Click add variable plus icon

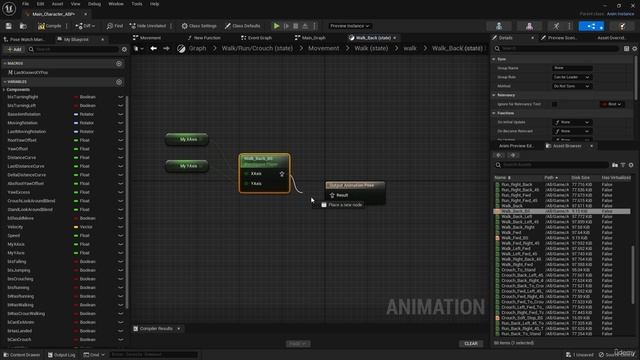pos(119,82)
